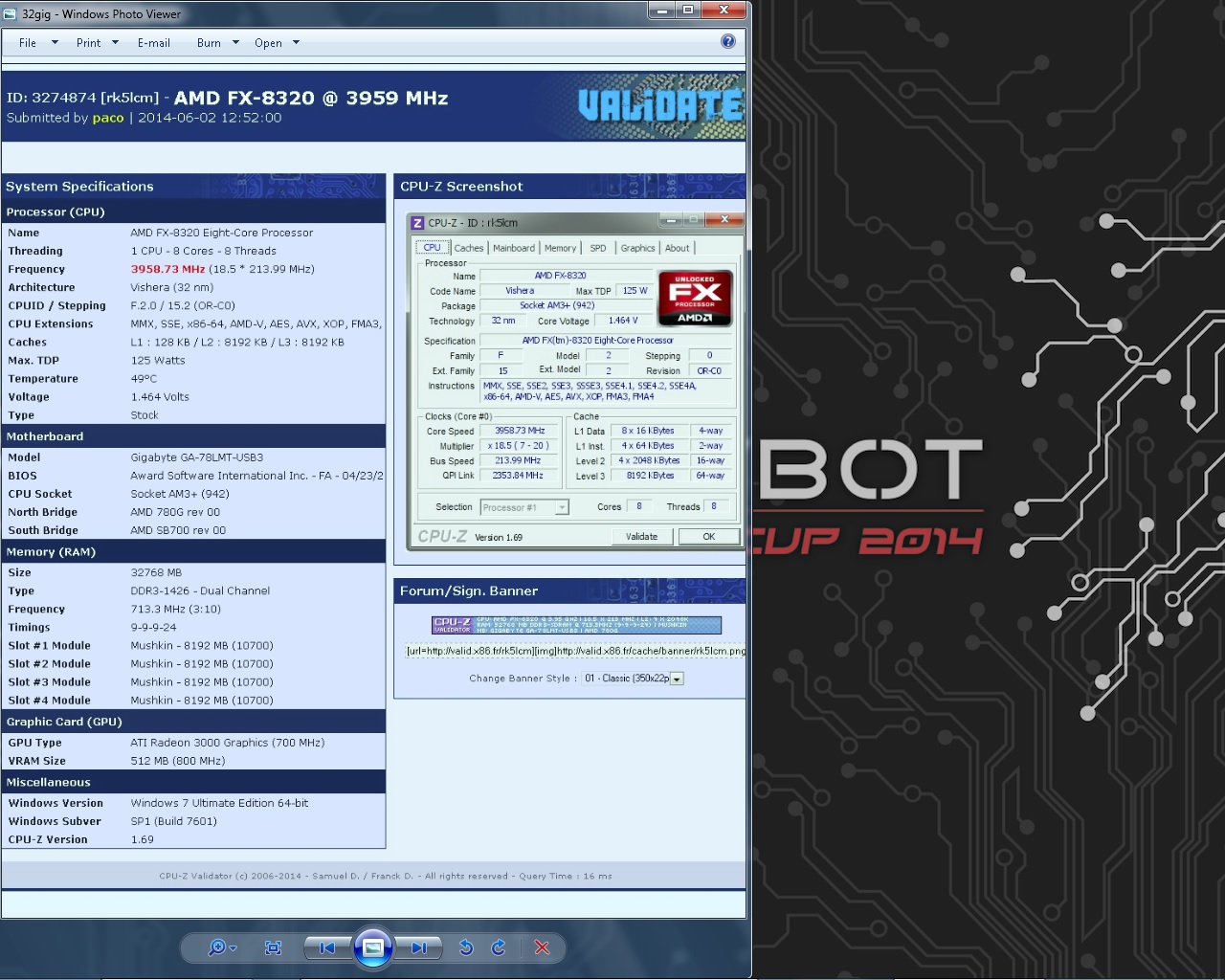Rotate the image clockwise
1225x980 pixels.
[x=499, y=947]
